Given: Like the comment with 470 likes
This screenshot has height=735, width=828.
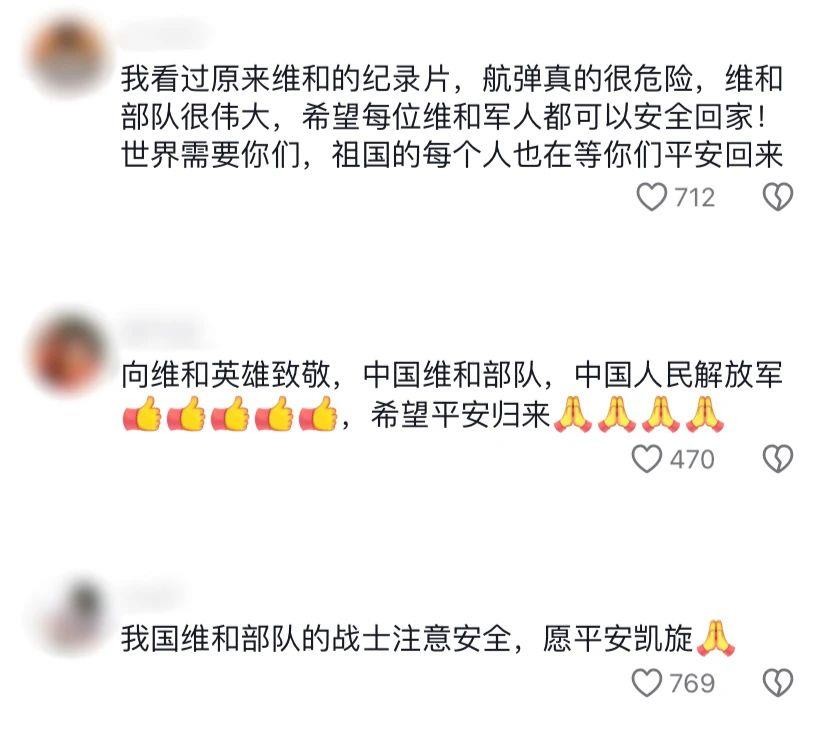Looking at the screenshot, I should coord(647,458).
